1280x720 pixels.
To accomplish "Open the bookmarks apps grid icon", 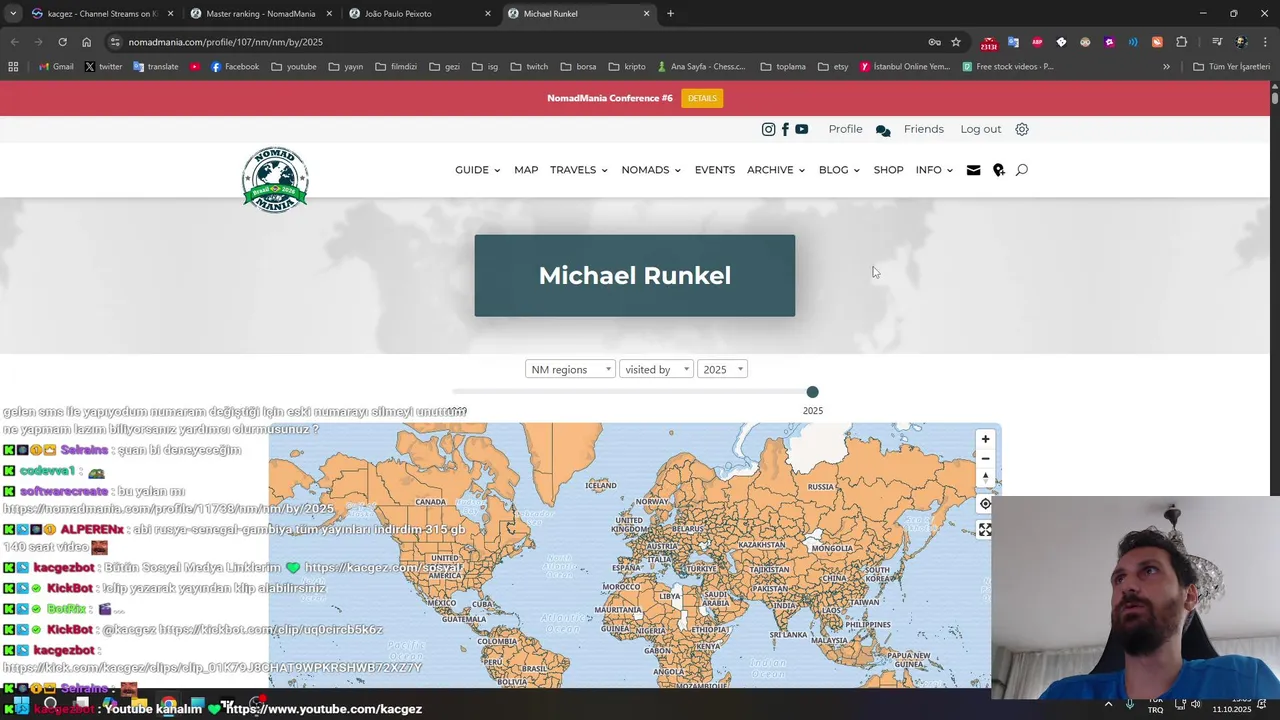I will 13,67.
